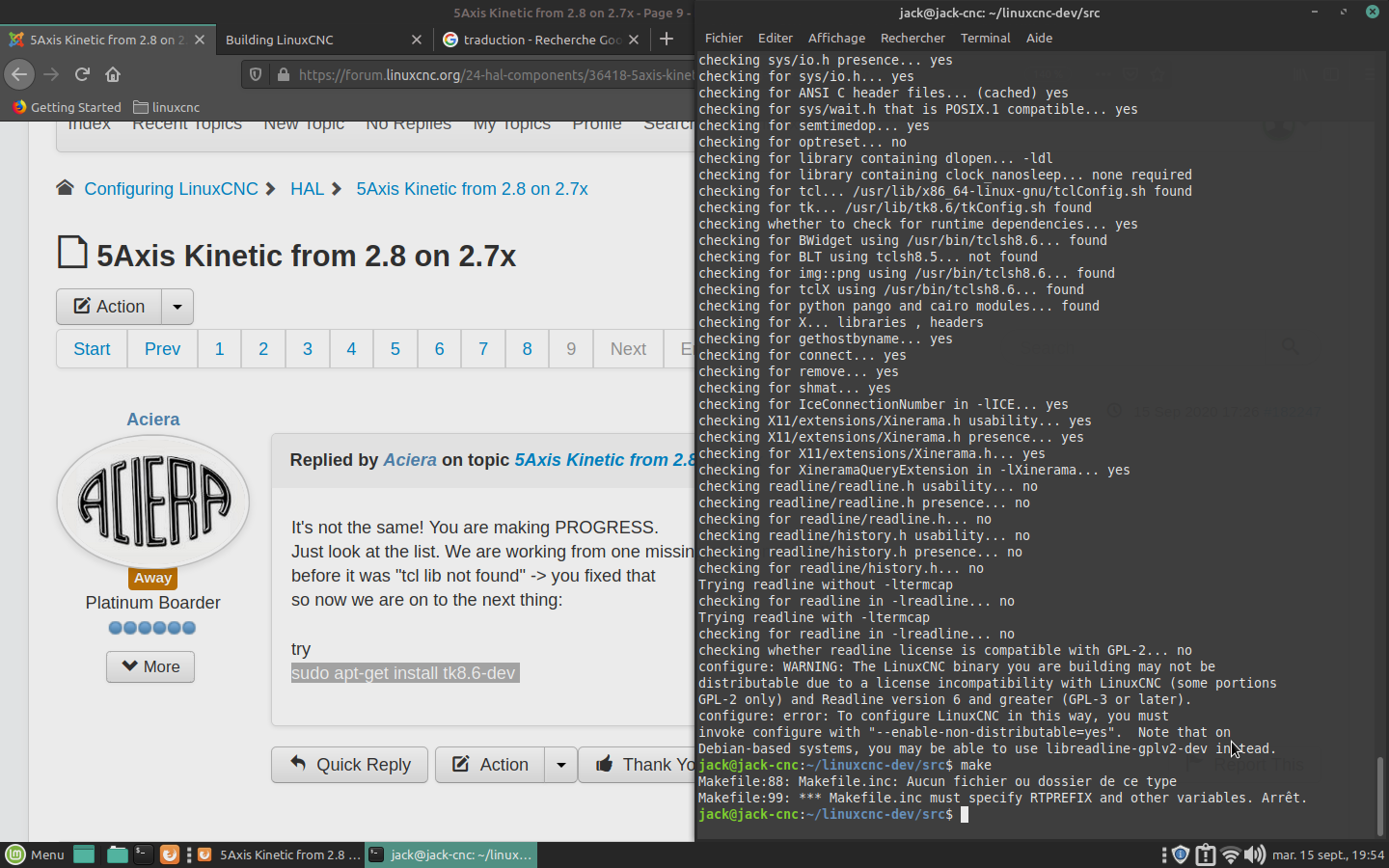Open the HAL breadcrumb link
The height and width of the screenshot is (868, 1389).
click(x=307, y=189)
